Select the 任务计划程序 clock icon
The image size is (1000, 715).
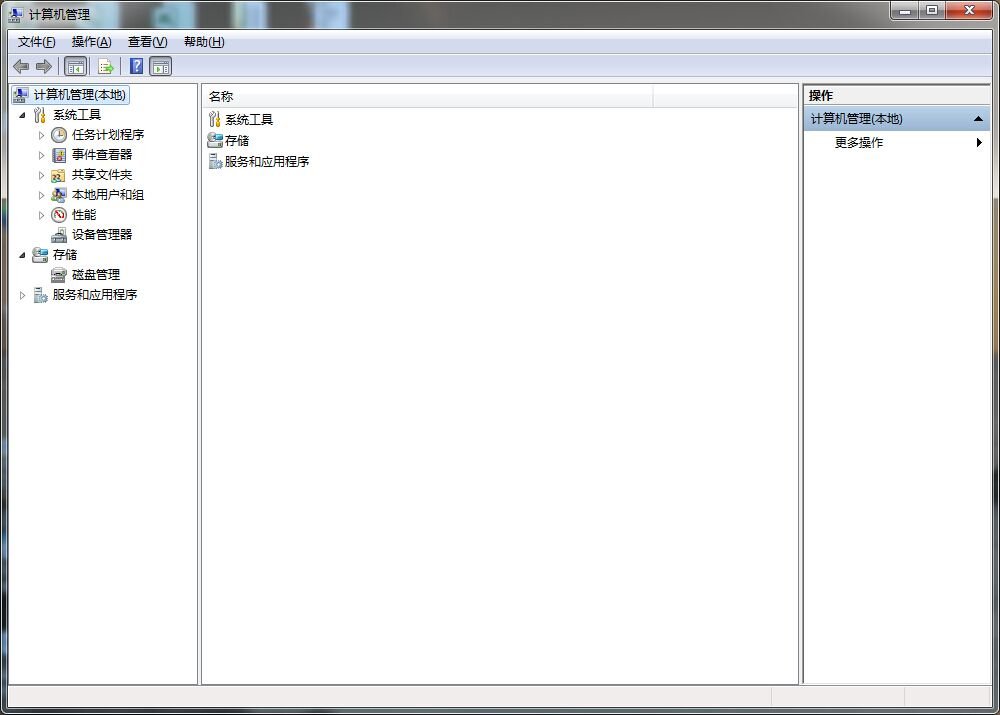58,134
